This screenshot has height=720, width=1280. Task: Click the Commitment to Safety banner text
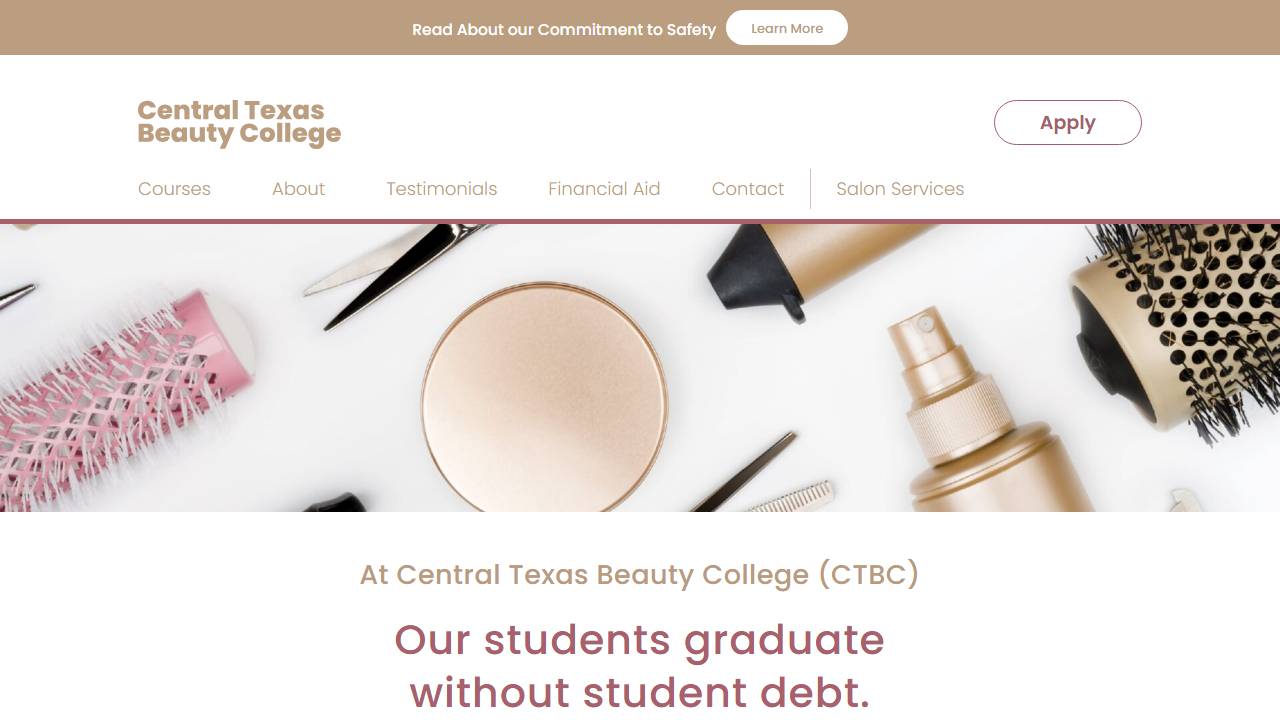click(x=564, y=29)
